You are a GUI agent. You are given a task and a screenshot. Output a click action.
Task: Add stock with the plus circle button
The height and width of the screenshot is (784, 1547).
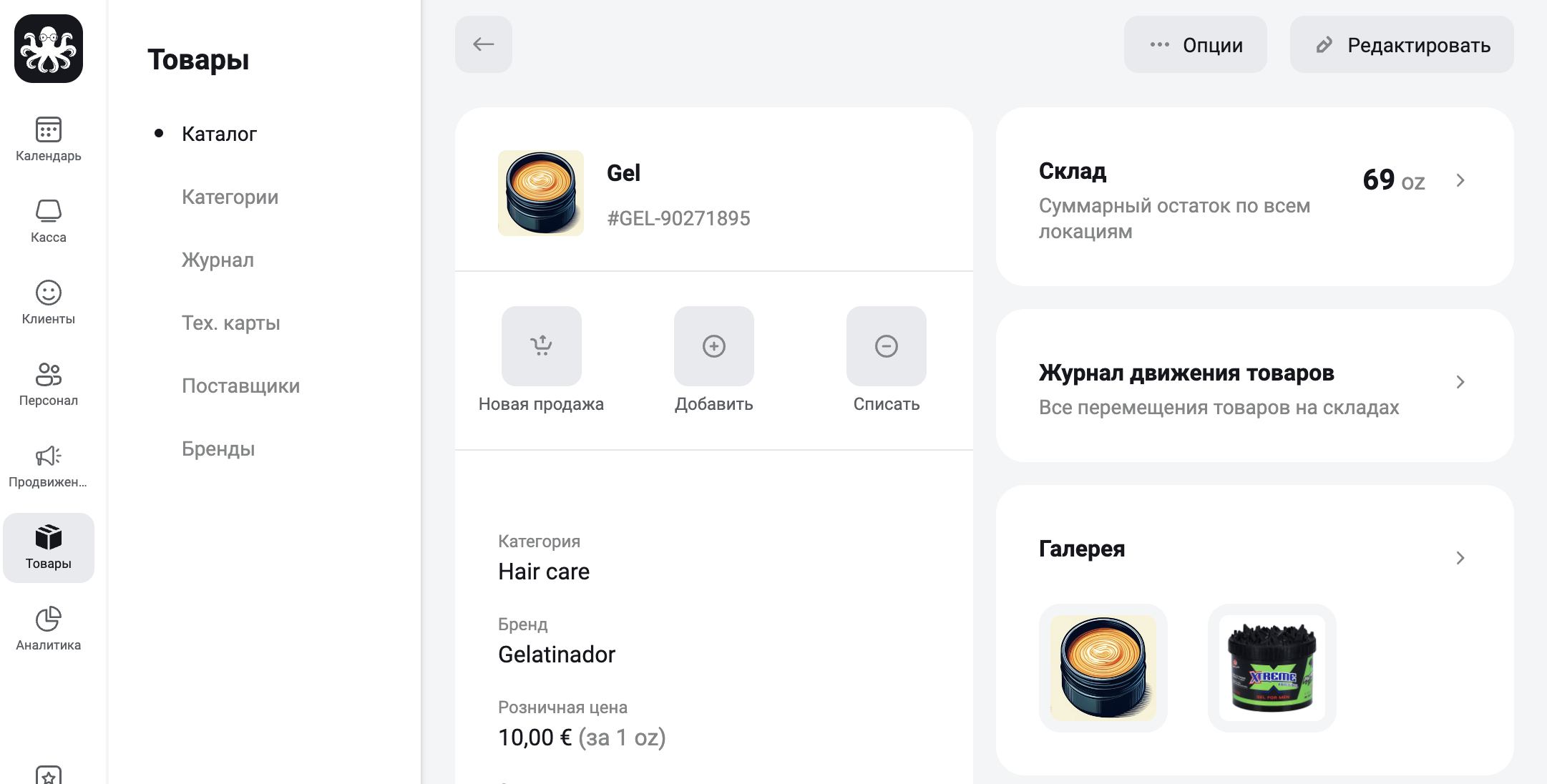point(714,346)
